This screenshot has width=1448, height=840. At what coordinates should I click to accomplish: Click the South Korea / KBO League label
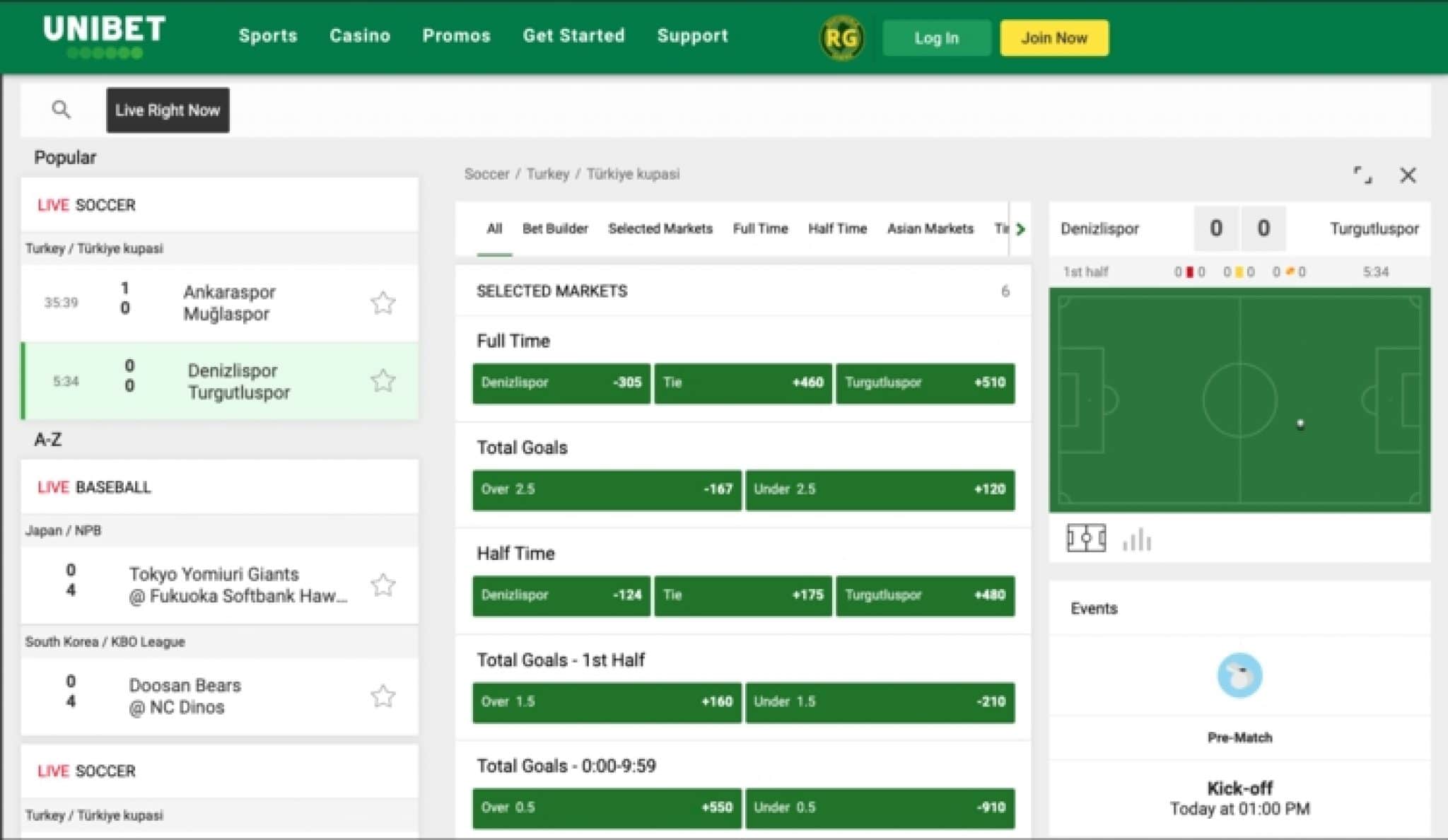pos(105,642)
